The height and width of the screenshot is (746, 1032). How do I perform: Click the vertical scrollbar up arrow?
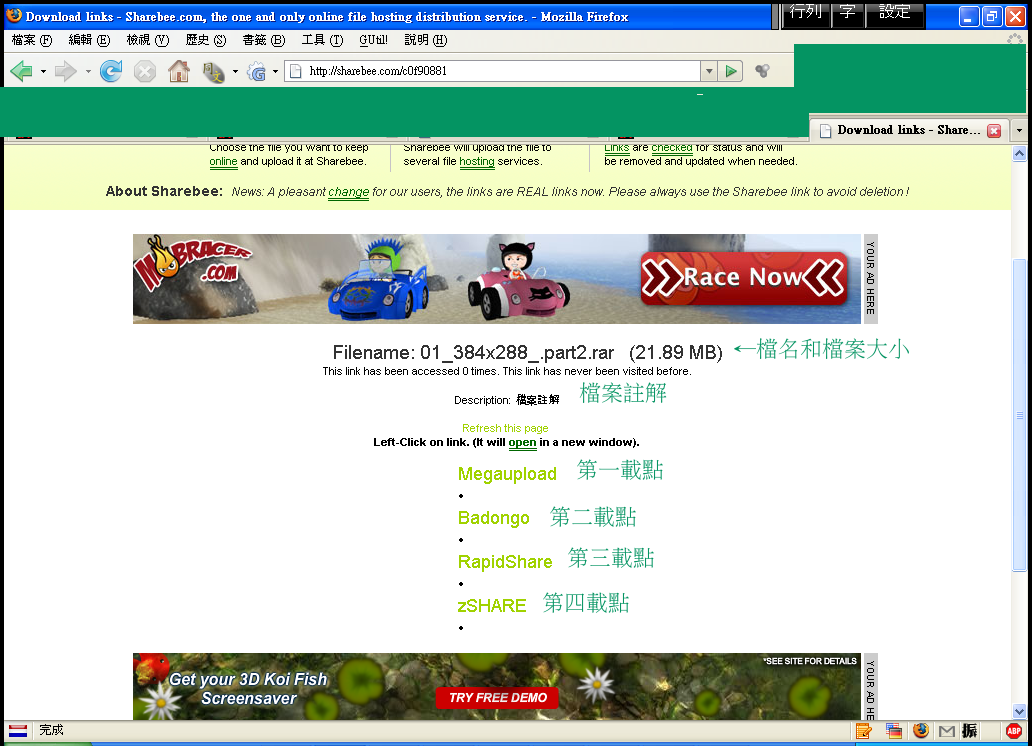pos(1019,153)
